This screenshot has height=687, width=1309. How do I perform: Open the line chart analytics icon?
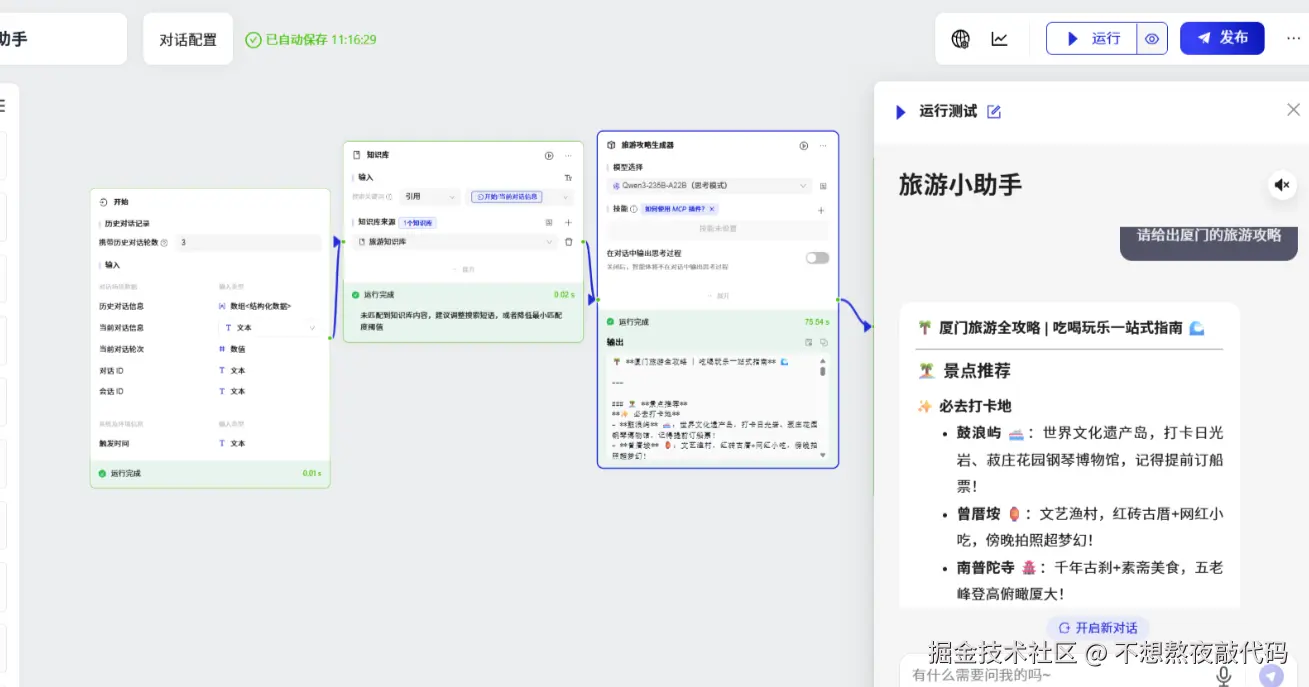999,39
